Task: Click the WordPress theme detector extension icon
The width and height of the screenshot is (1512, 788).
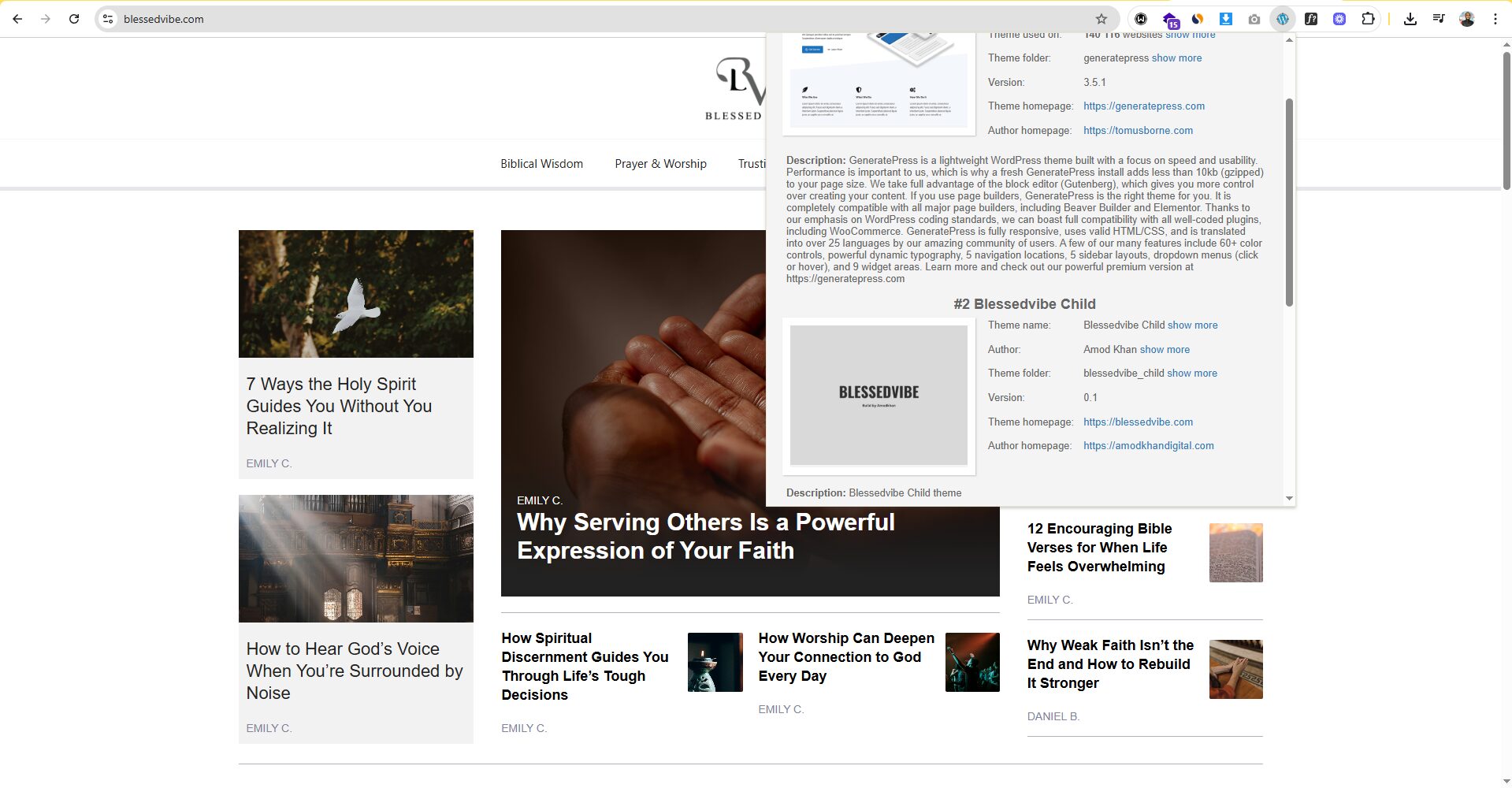Action: tap(1283, 19)
